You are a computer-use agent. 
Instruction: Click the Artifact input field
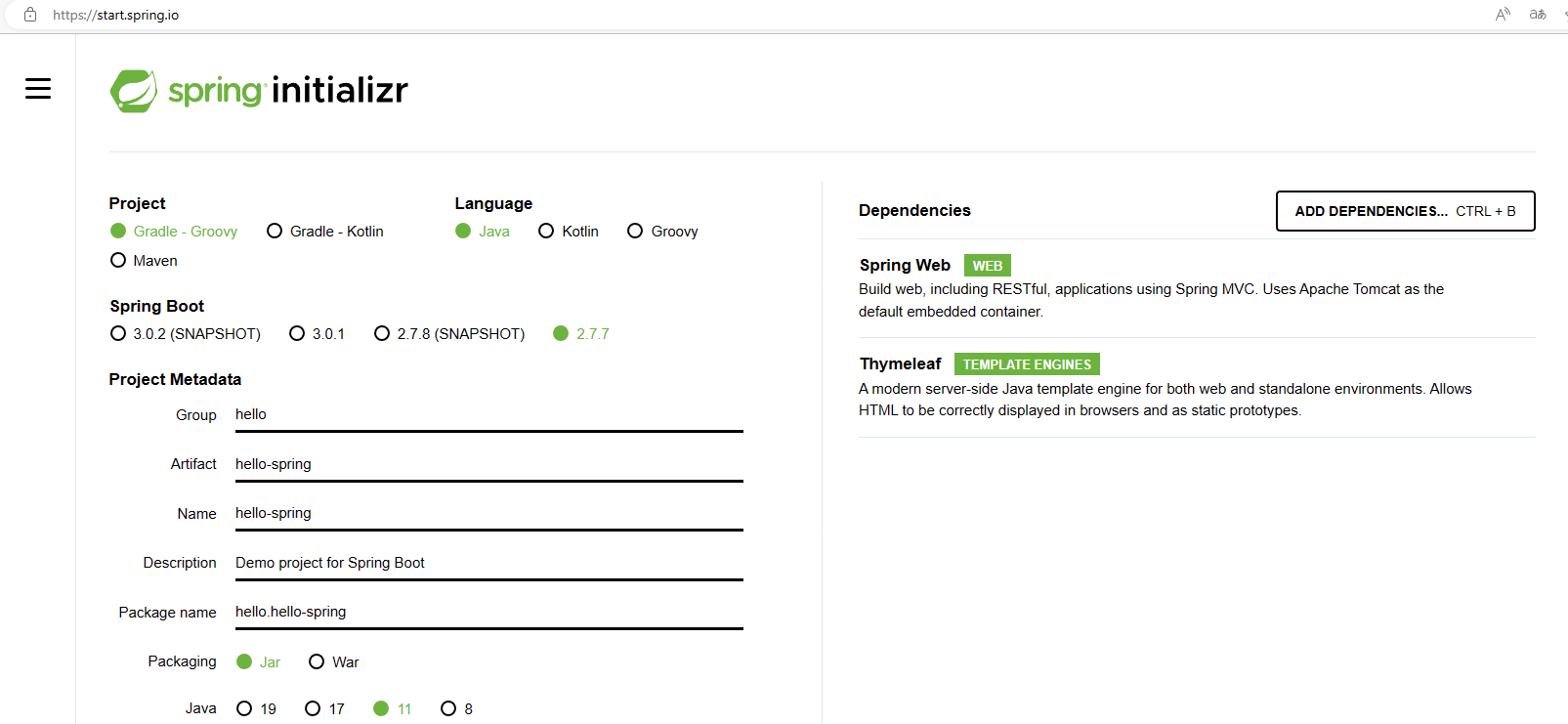488,465
